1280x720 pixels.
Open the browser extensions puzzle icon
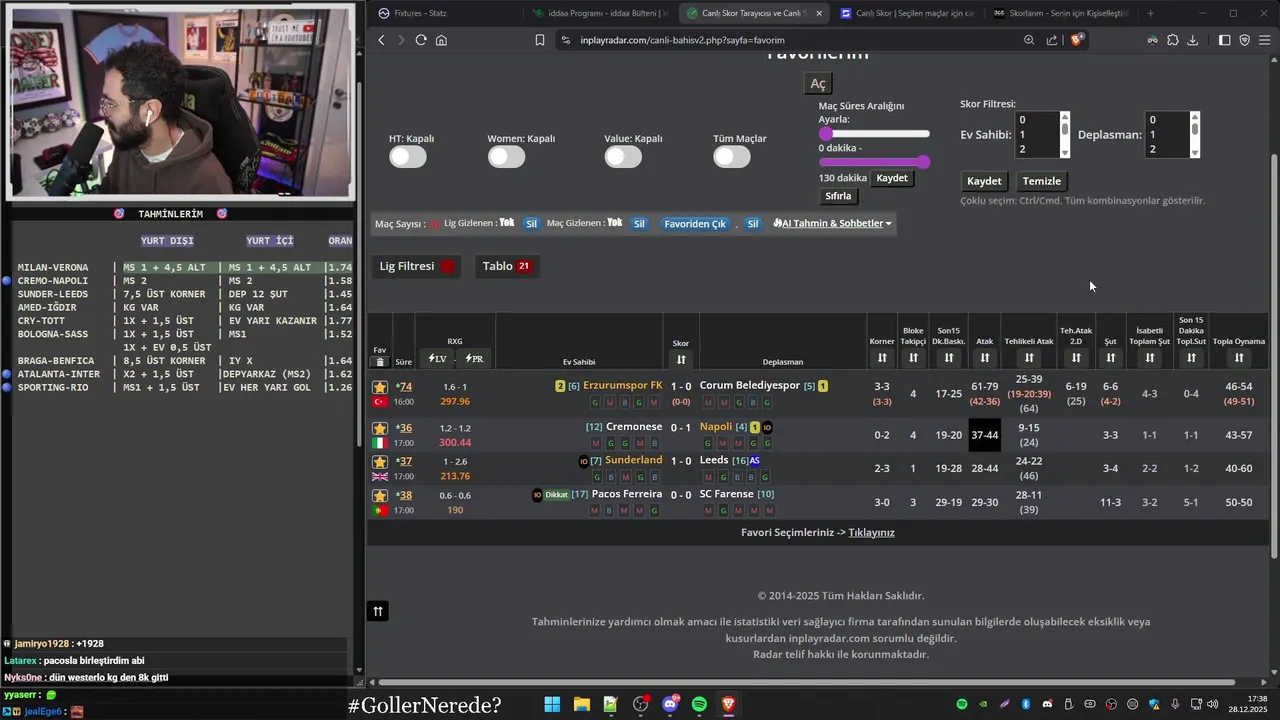coord(1172,40)
